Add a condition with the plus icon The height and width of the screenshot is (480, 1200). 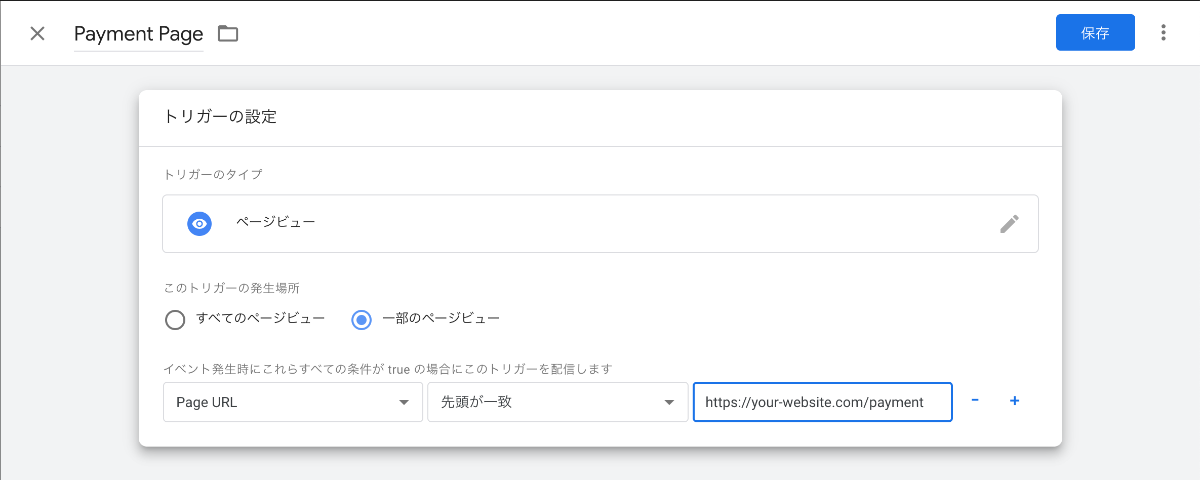(x=1014, y=401)
